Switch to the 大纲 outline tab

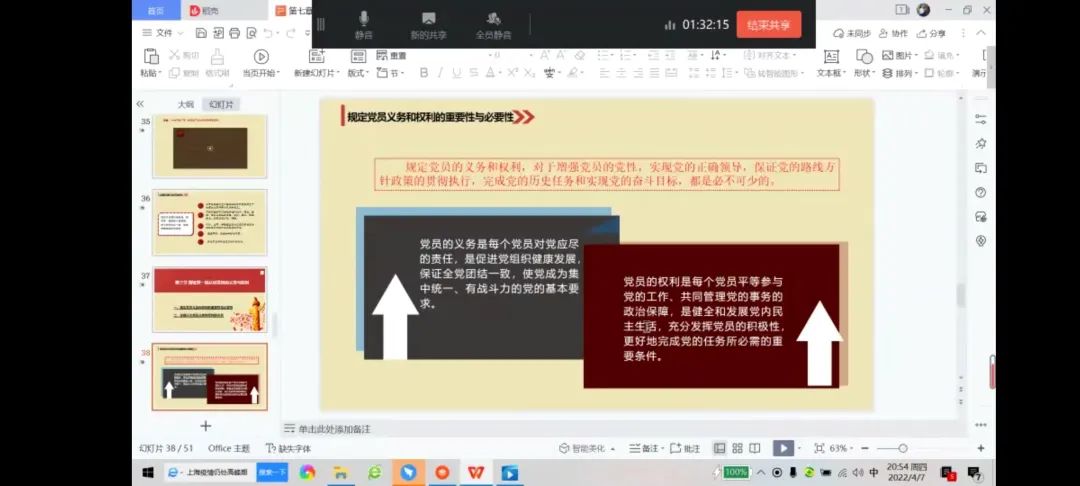click(185, 104)
